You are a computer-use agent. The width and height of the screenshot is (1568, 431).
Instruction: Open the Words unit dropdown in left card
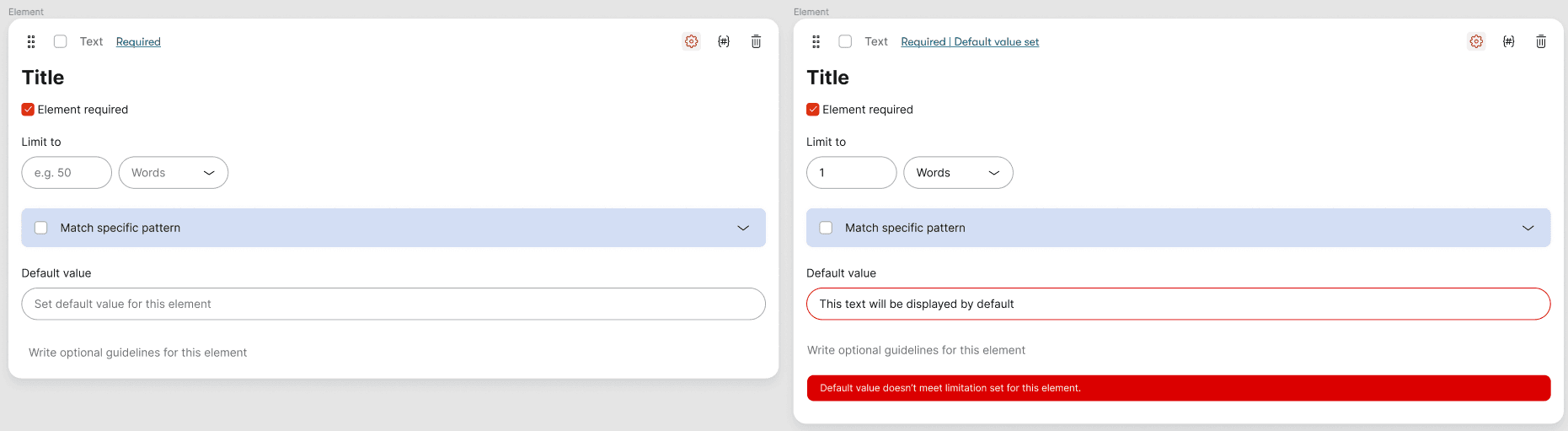pyautogui.click(x=173, y=173)
